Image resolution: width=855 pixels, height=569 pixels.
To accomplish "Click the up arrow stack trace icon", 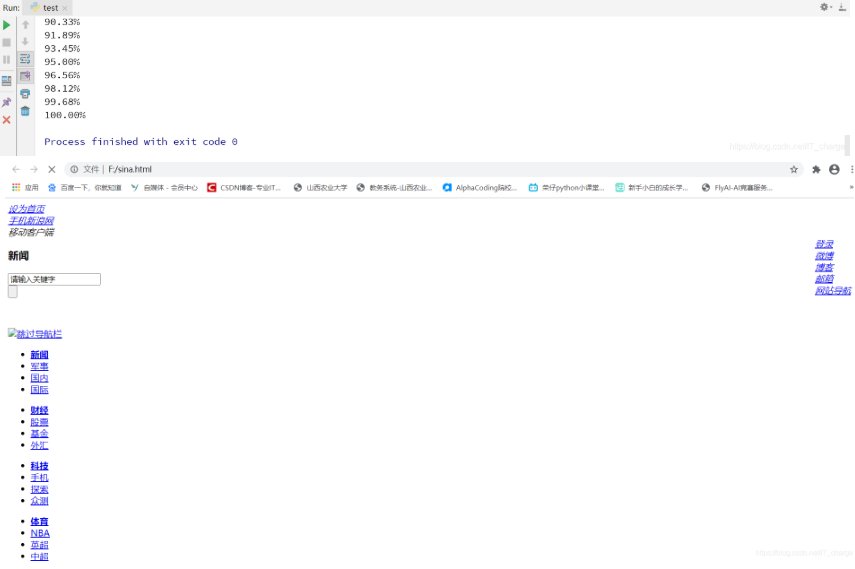I will 25,25.
